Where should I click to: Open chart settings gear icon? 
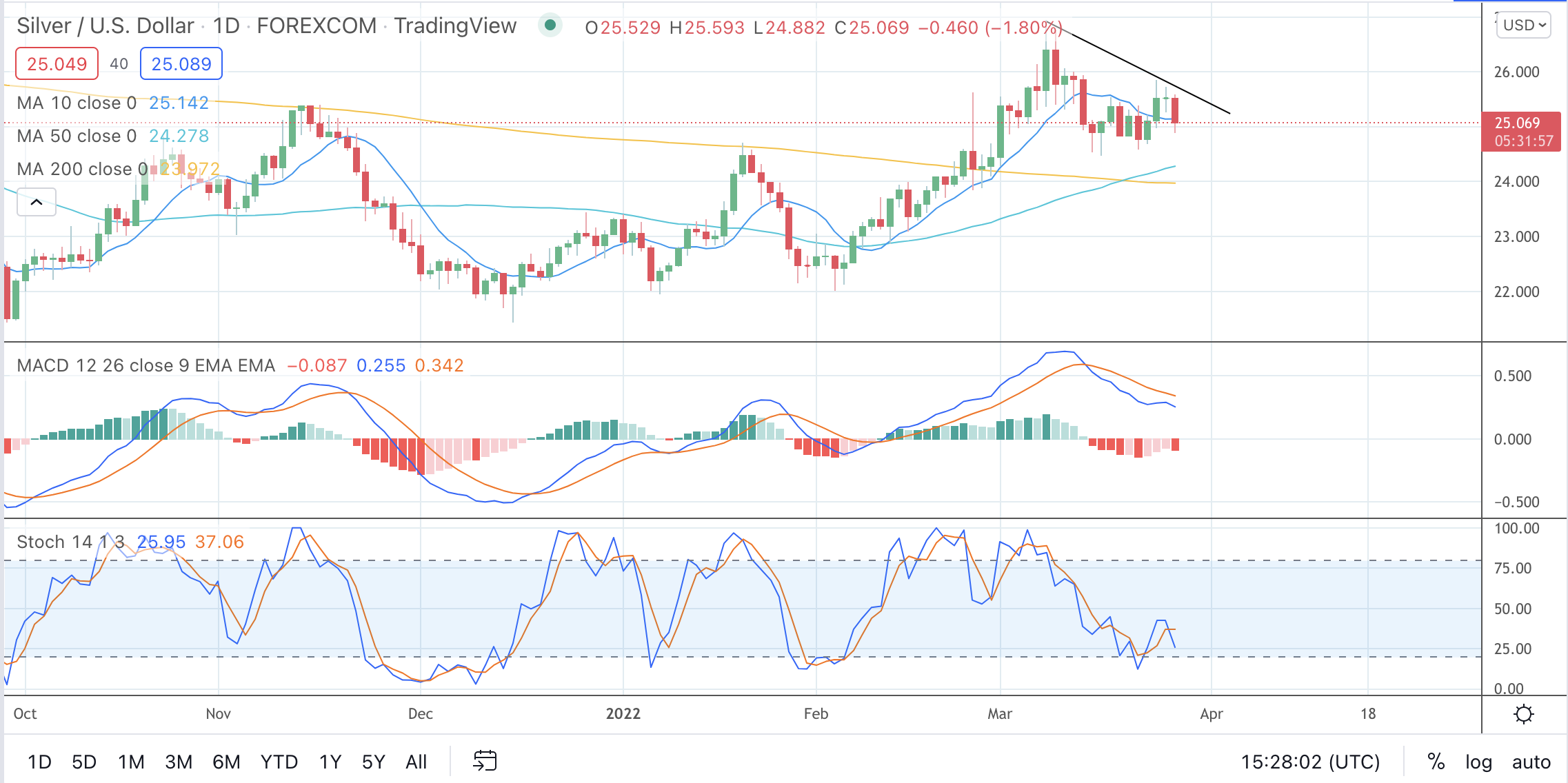1523,714
